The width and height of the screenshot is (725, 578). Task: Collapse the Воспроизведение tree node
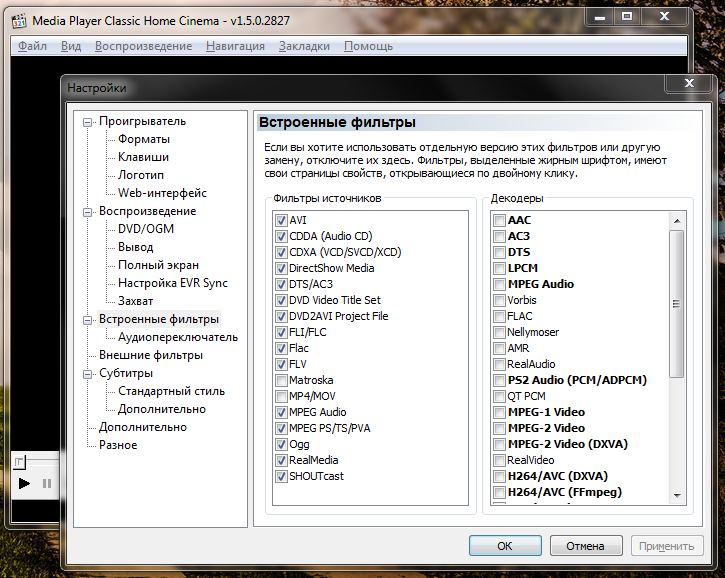click(x=88, y=212)
